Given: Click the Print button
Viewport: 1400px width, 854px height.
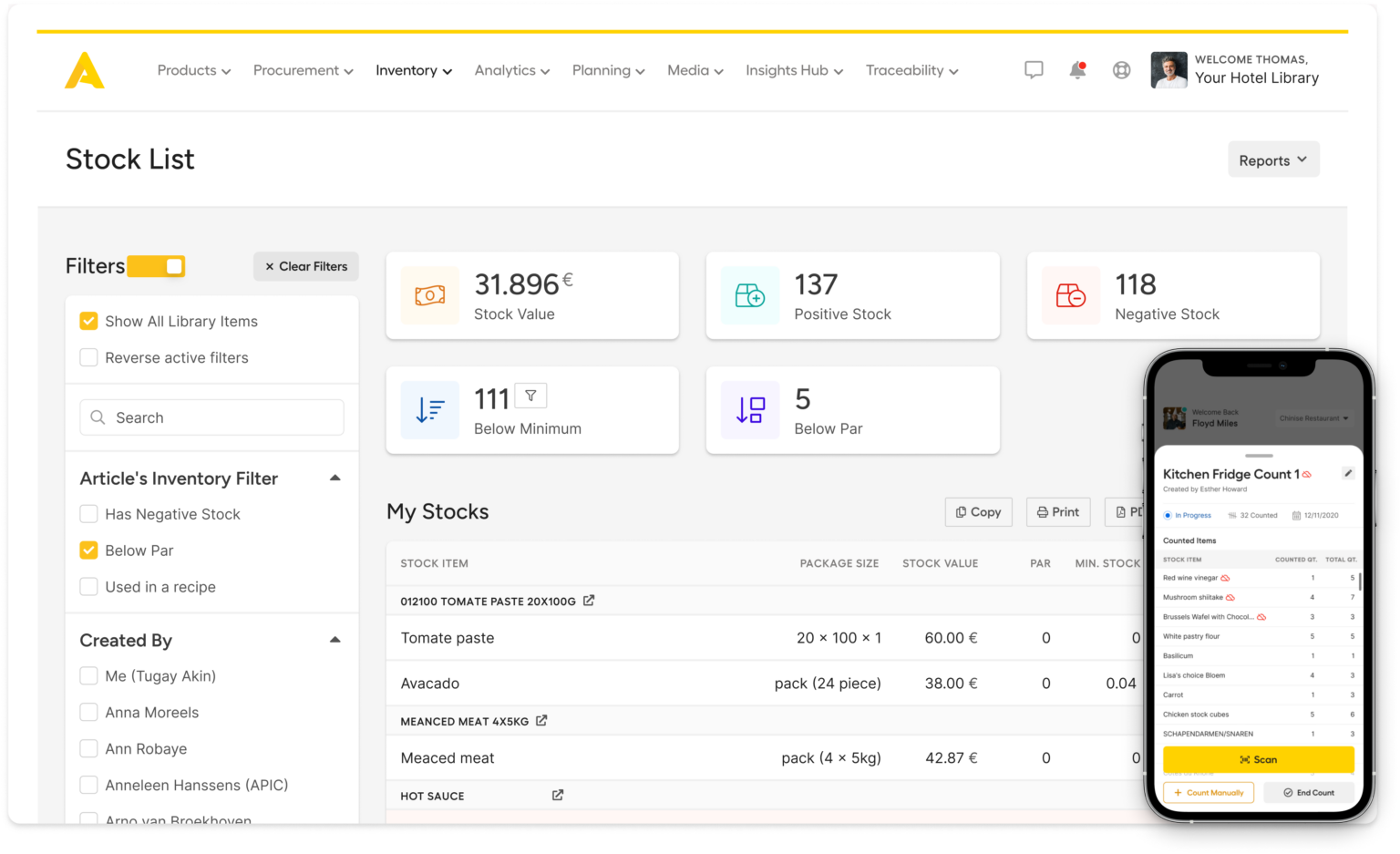Looking at the screenshot, I should (1058, 512).
